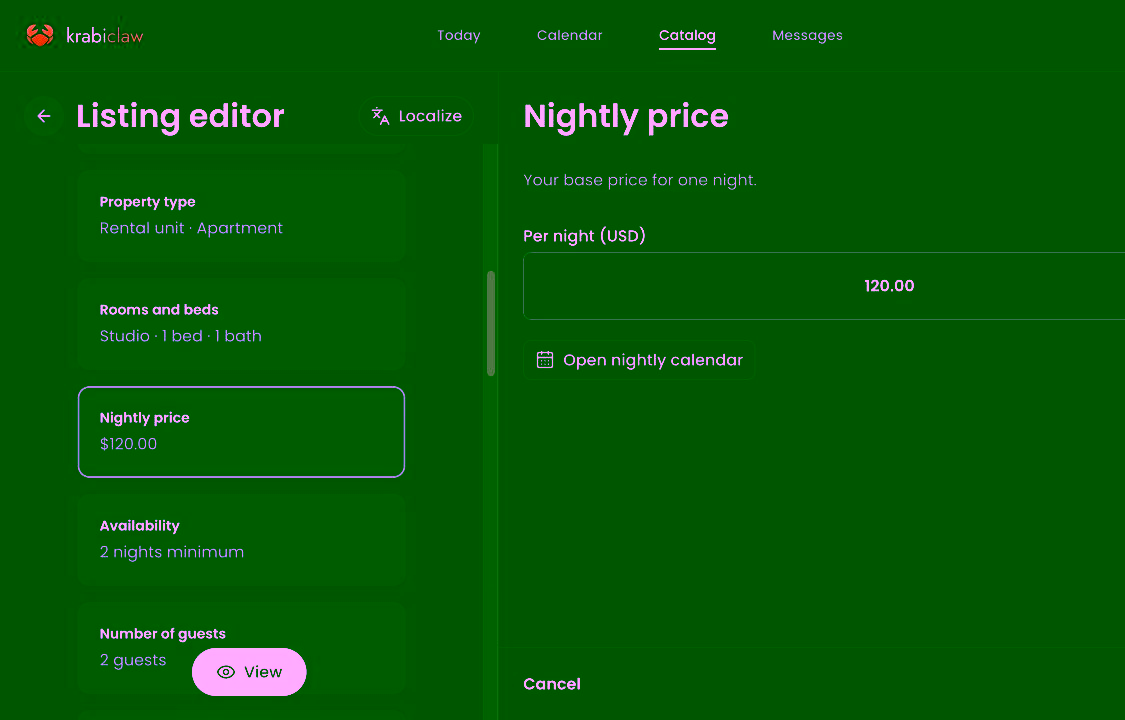Click the Localize button text
The image size is (1125, 720).
430,116
